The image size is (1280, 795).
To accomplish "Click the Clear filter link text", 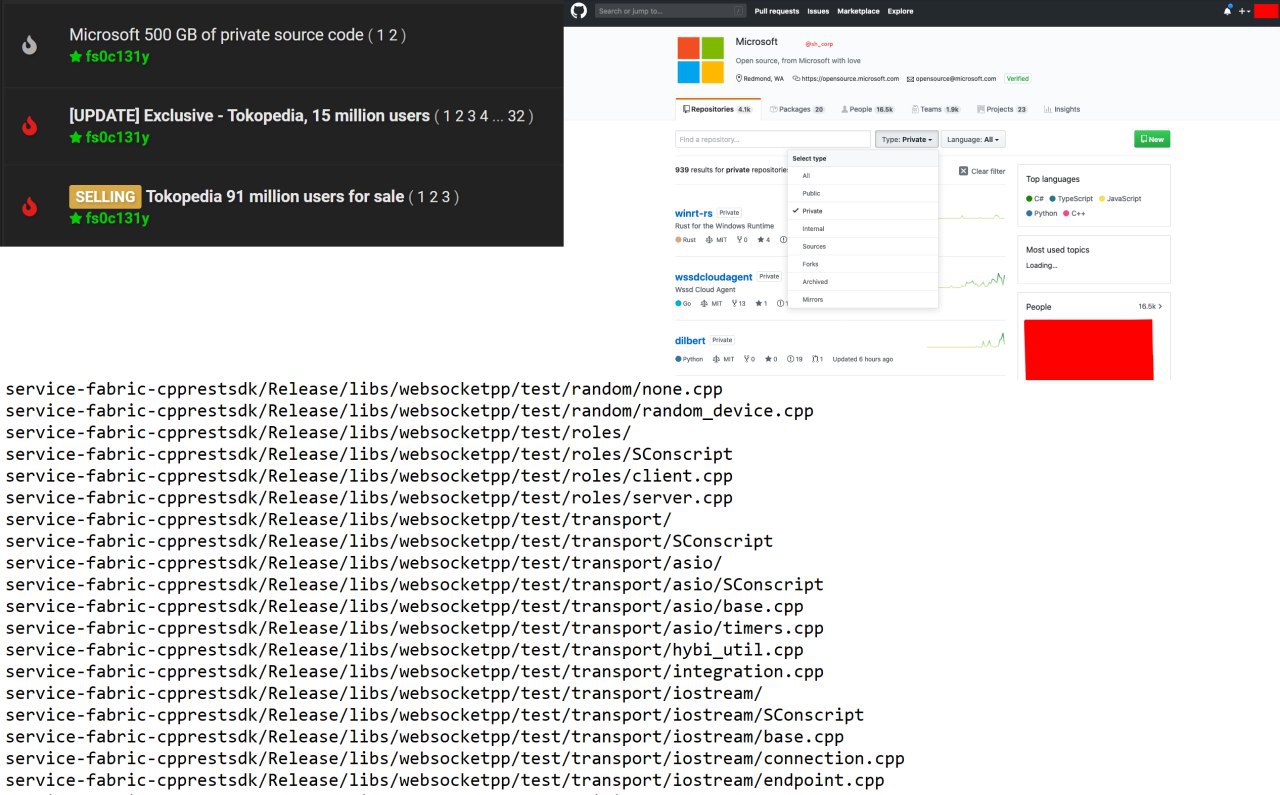I will click(x=988, y=171).
